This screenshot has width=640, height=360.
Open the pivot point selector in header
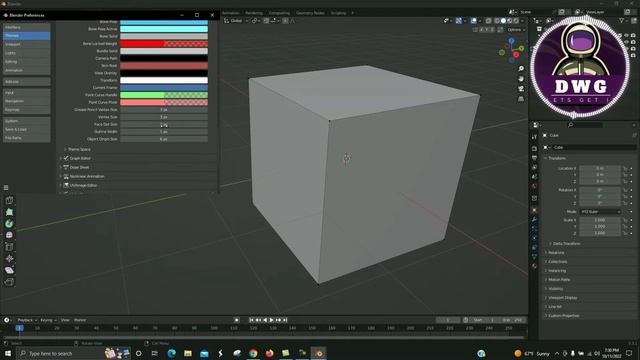256,20
